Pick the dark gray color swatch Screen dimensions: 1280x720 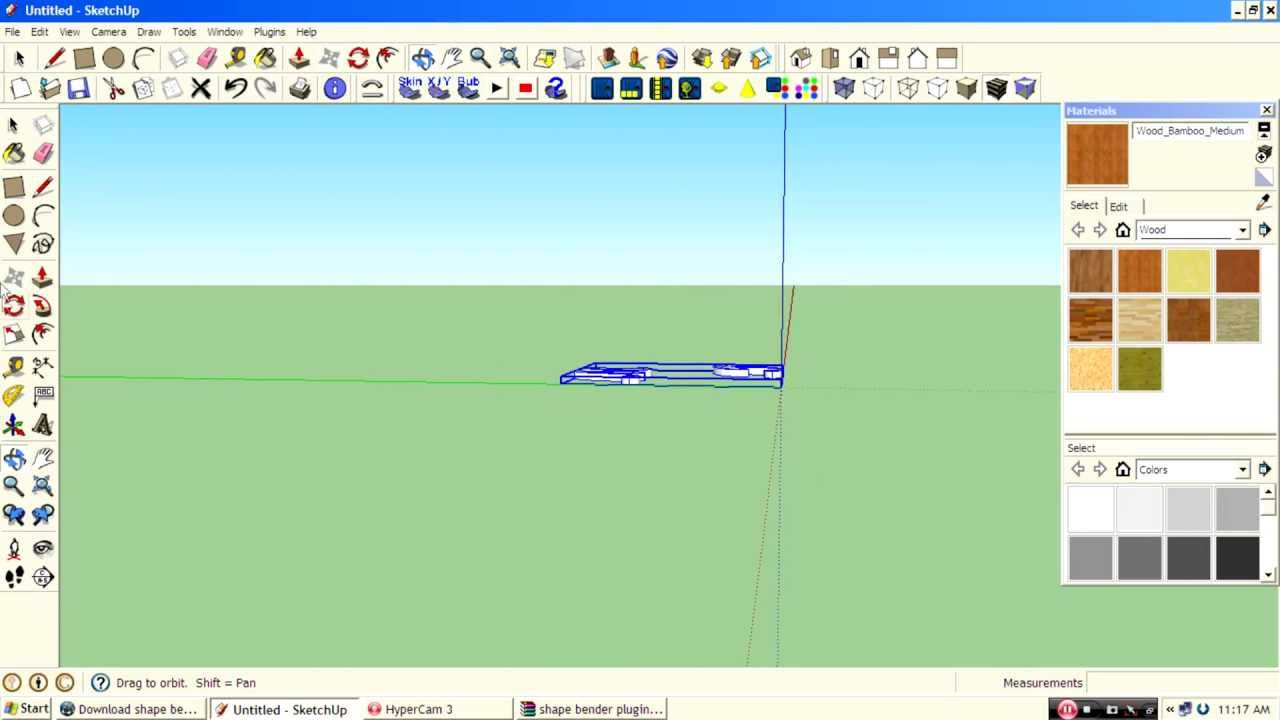click(1188, 558)
